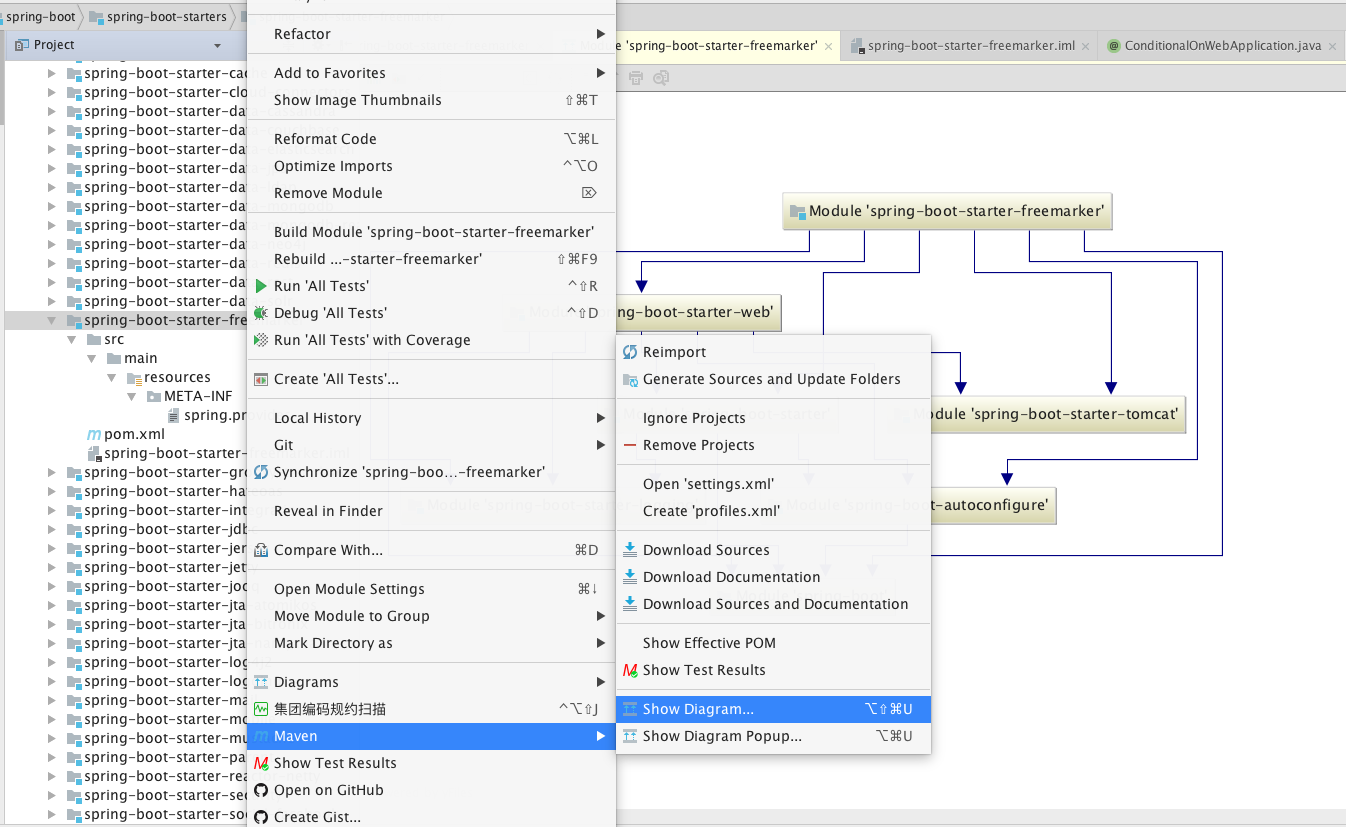Choose Open Module Settings
The height and width of the screenshot is (827, 1346).
(431, 589)
